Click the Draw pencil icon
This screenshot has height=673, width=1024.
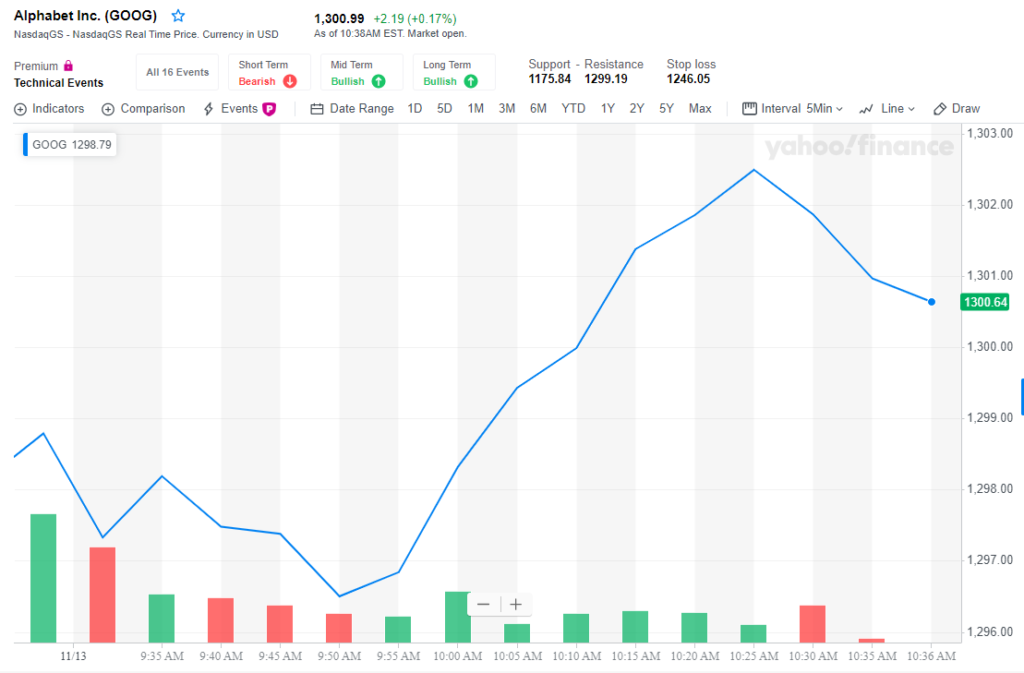point(940,109)
